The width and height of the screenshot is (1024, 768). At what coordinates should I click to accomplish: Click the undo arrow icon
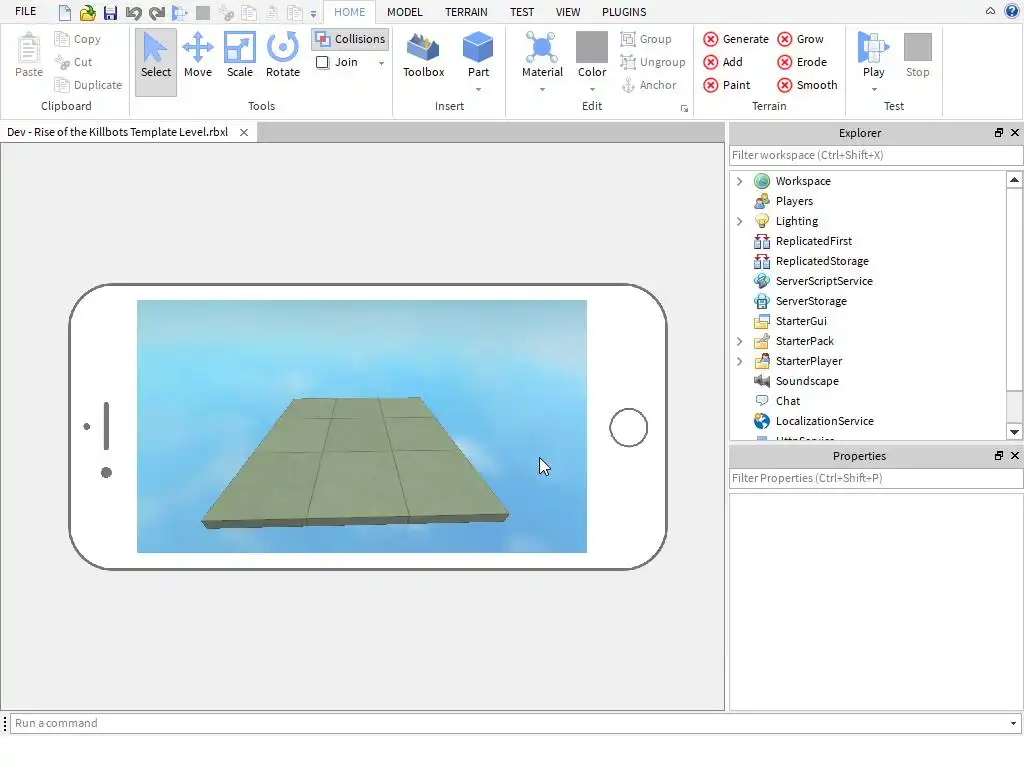pyautogui.click(x=133, y=12)
